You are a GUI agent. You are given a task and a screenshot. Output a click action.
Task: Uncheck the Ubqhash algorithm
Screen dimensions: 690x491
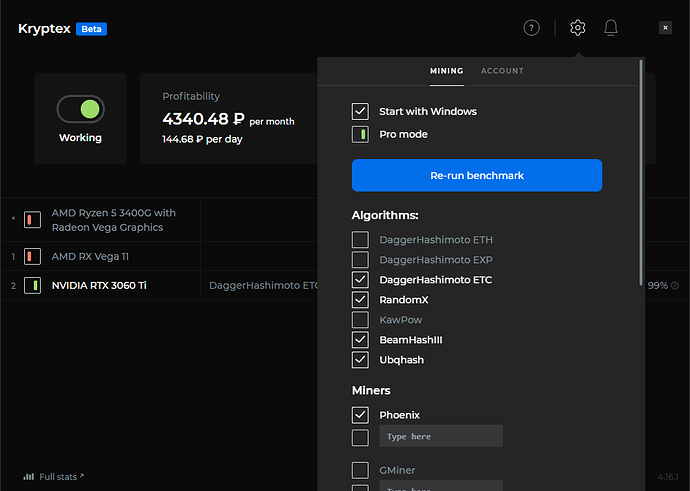(x=360, y=360)
